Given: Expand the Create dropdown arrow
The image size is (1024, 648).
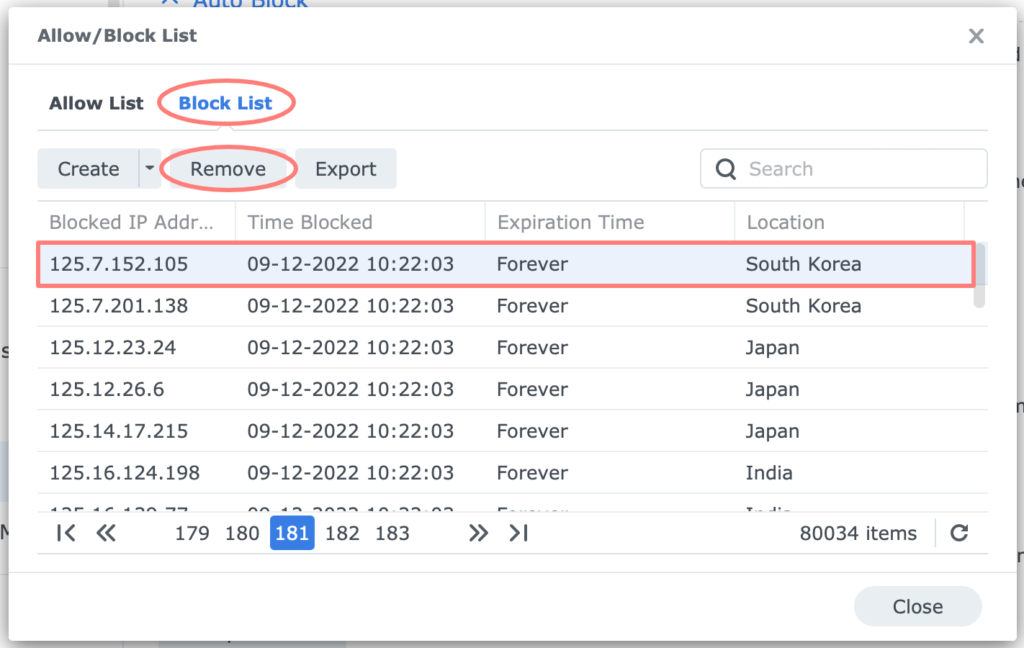Looking at the screenshot, I should [150, 169].
